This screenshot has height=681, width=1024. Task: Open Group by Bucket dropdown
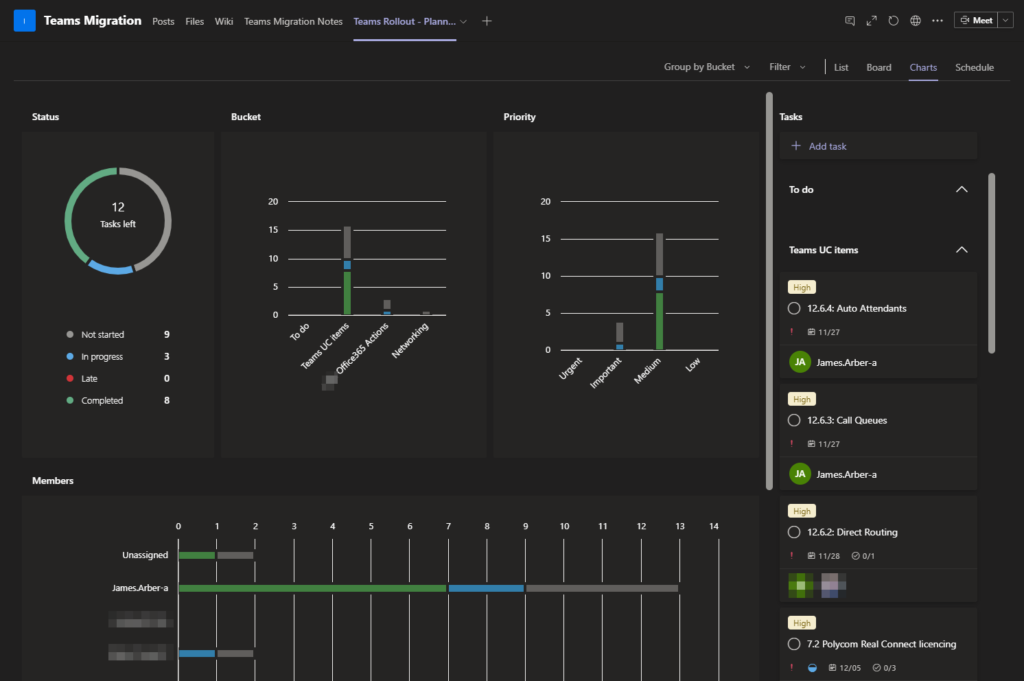(x=707, y=67)
